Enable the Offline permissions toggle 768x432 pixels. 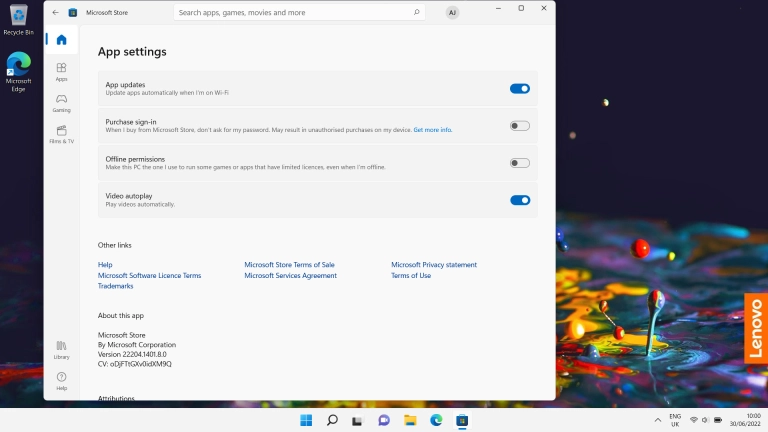click(x=520, y=163)
